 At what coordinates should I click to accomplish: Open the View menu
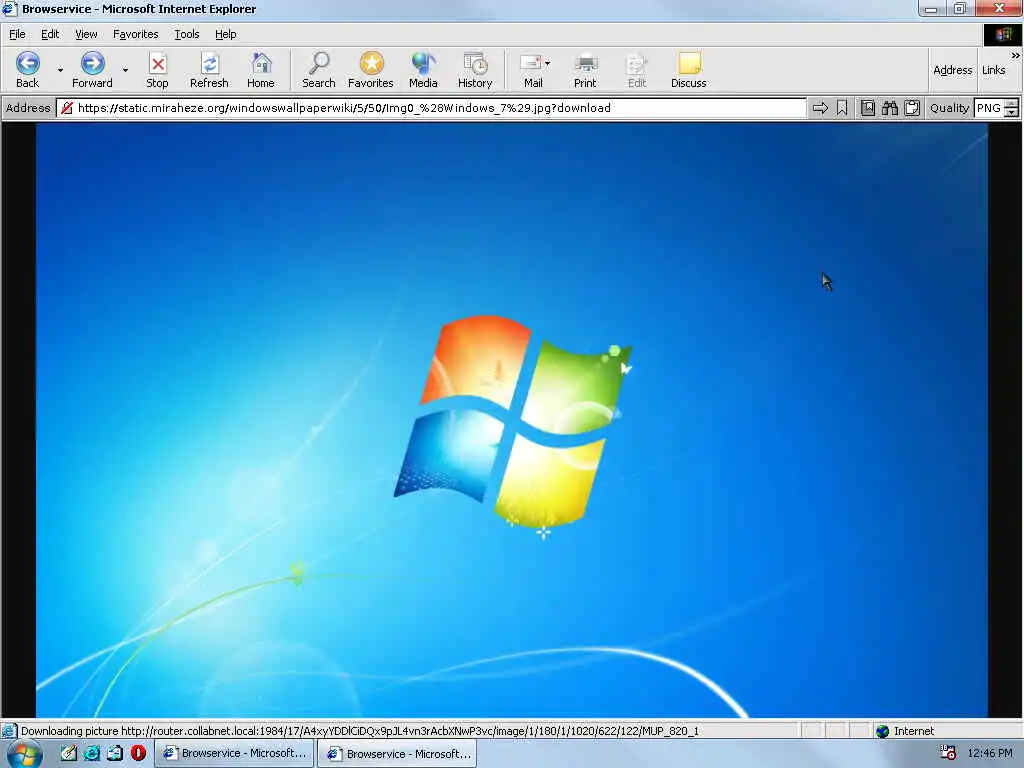click(x=86, y=34)
